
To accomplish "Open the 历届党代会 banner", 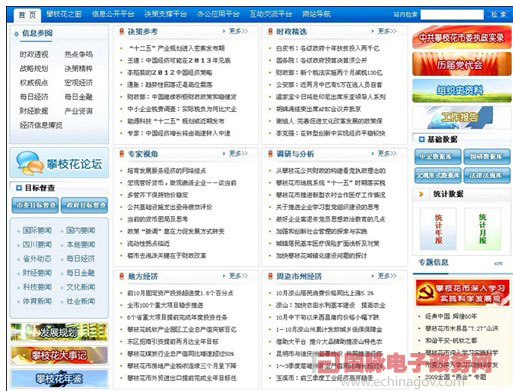I will pyautogui.click(x=462, y=64).
